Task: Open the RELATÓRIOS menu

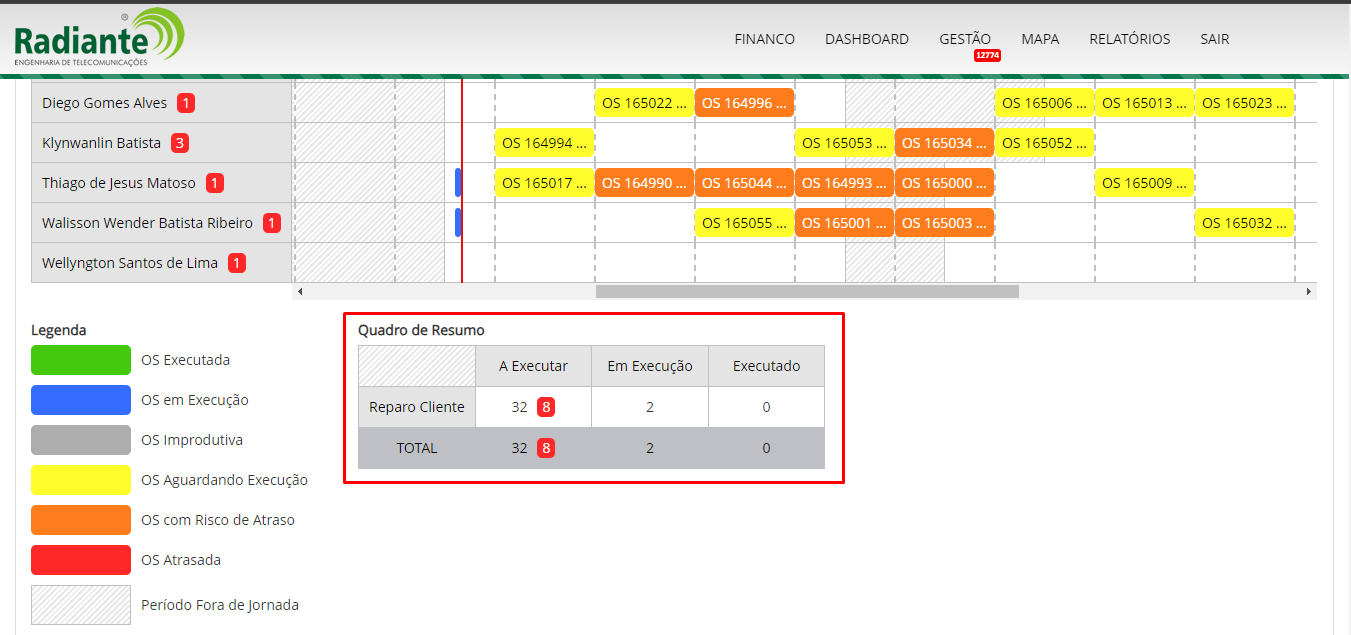Action: pyautogui.click(x=1129, y=39)
